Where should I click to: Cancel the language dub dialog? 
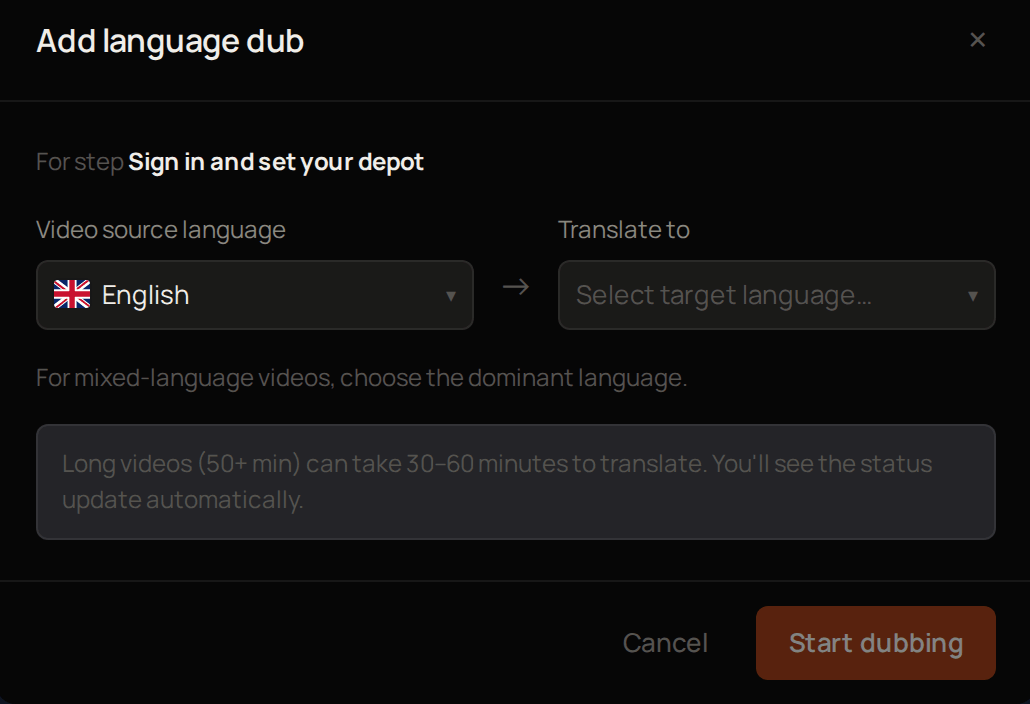(665, 643)
